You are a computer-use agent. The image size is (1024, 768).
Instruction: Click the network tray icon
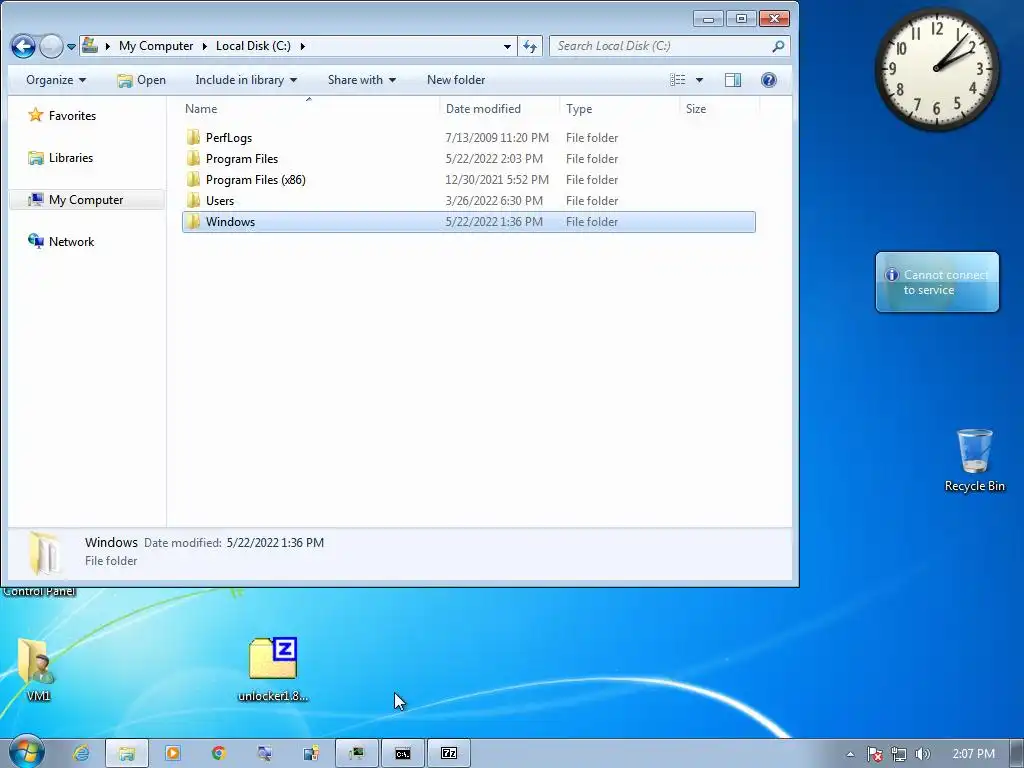(899, 754)
